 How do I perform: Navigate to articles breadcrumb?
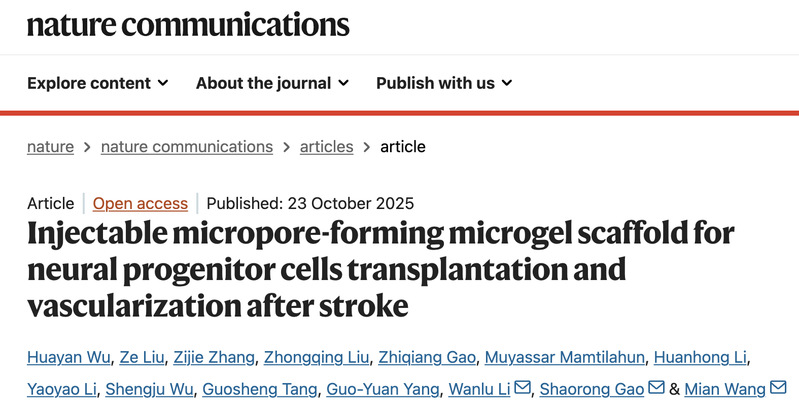pos(326,146)
